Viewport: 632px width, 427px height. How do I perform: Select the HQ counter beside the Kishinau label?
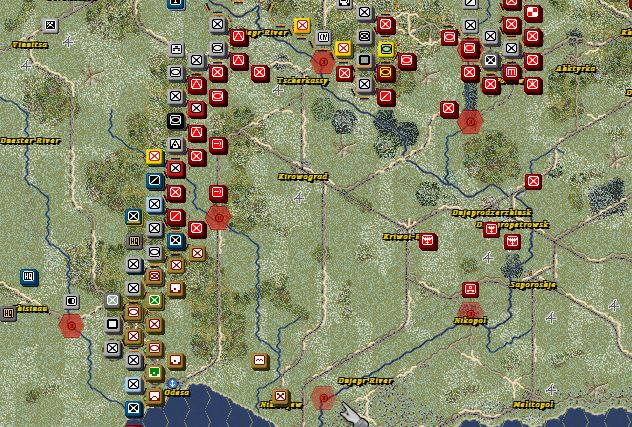tap(8, 313)
